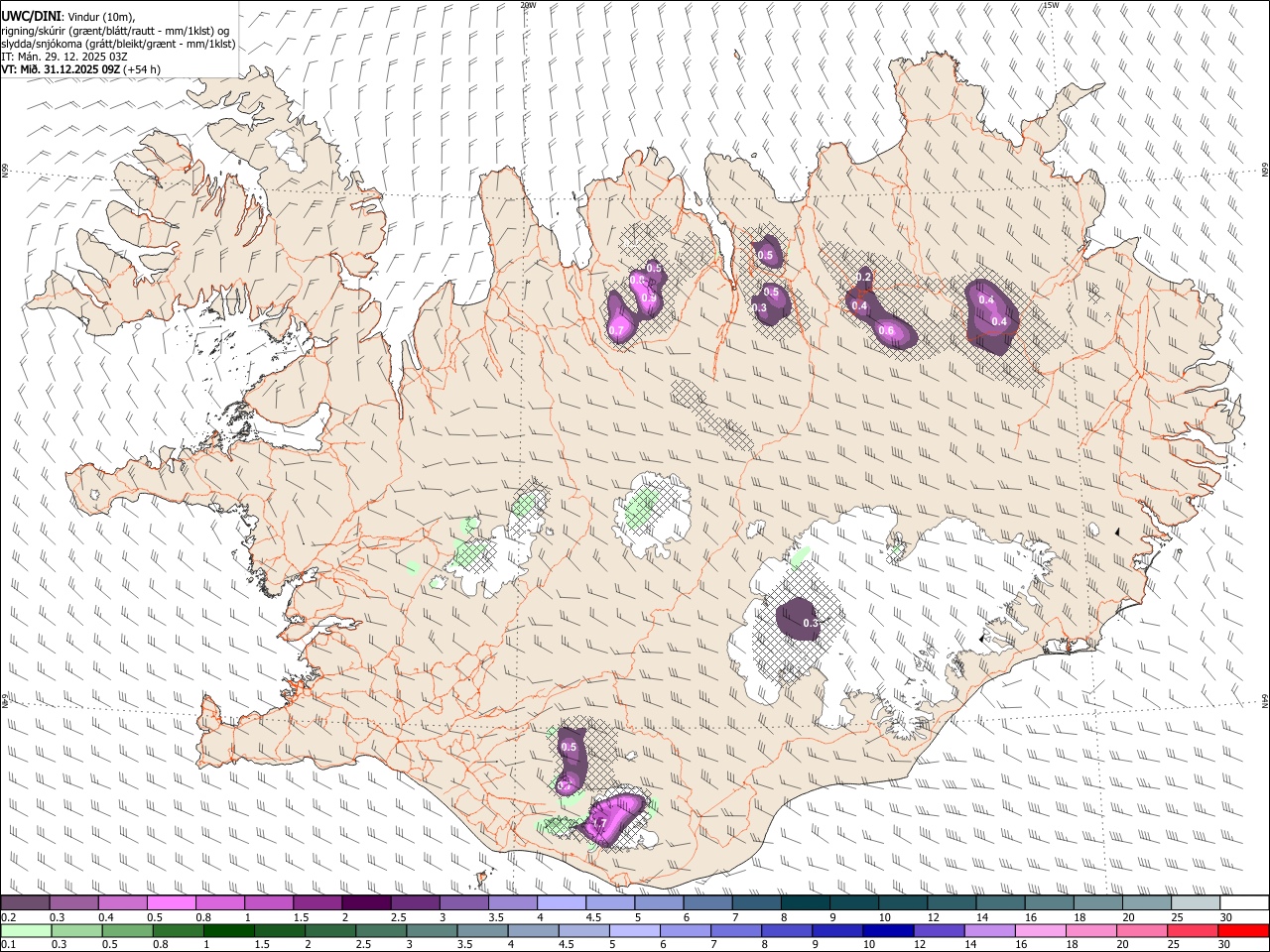The height and width of the screenshot is (952, 1270).
Task: Pick the lower legend green swatch labelled 0.5
Action: 127,930
